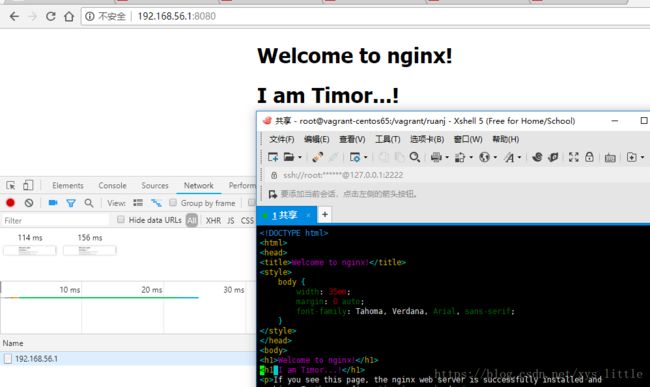This screenshot has height=387, width=650.
Task: Expand the globe encoding dropdown arrow
Action: click(495, 157)
